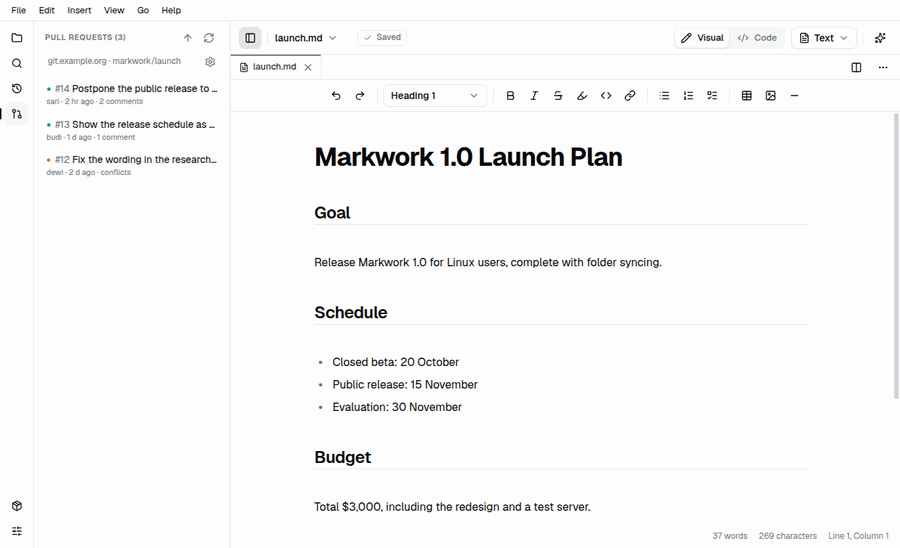Open the launch.md file name dropdown

pos(305,38)
